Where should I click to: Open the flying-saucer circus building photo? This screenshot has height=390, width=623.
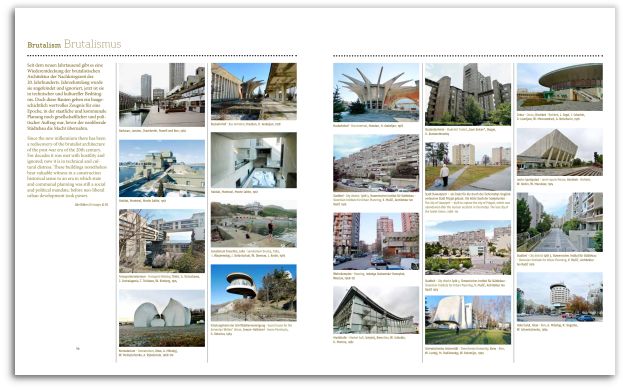(559, 87)
